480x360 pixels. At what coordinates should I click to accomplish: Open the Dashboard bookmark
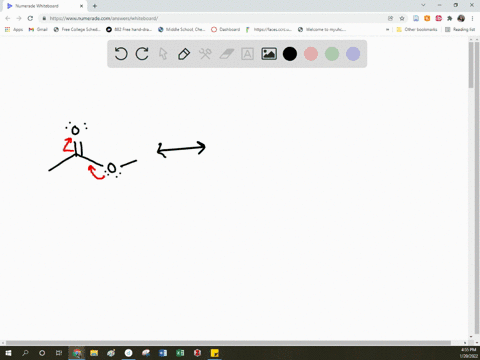point(226,29)
